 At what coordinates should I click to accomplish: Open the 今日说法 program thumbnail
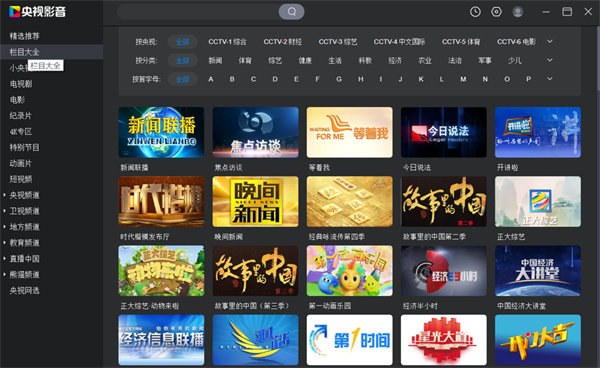[x=443, y=132]
